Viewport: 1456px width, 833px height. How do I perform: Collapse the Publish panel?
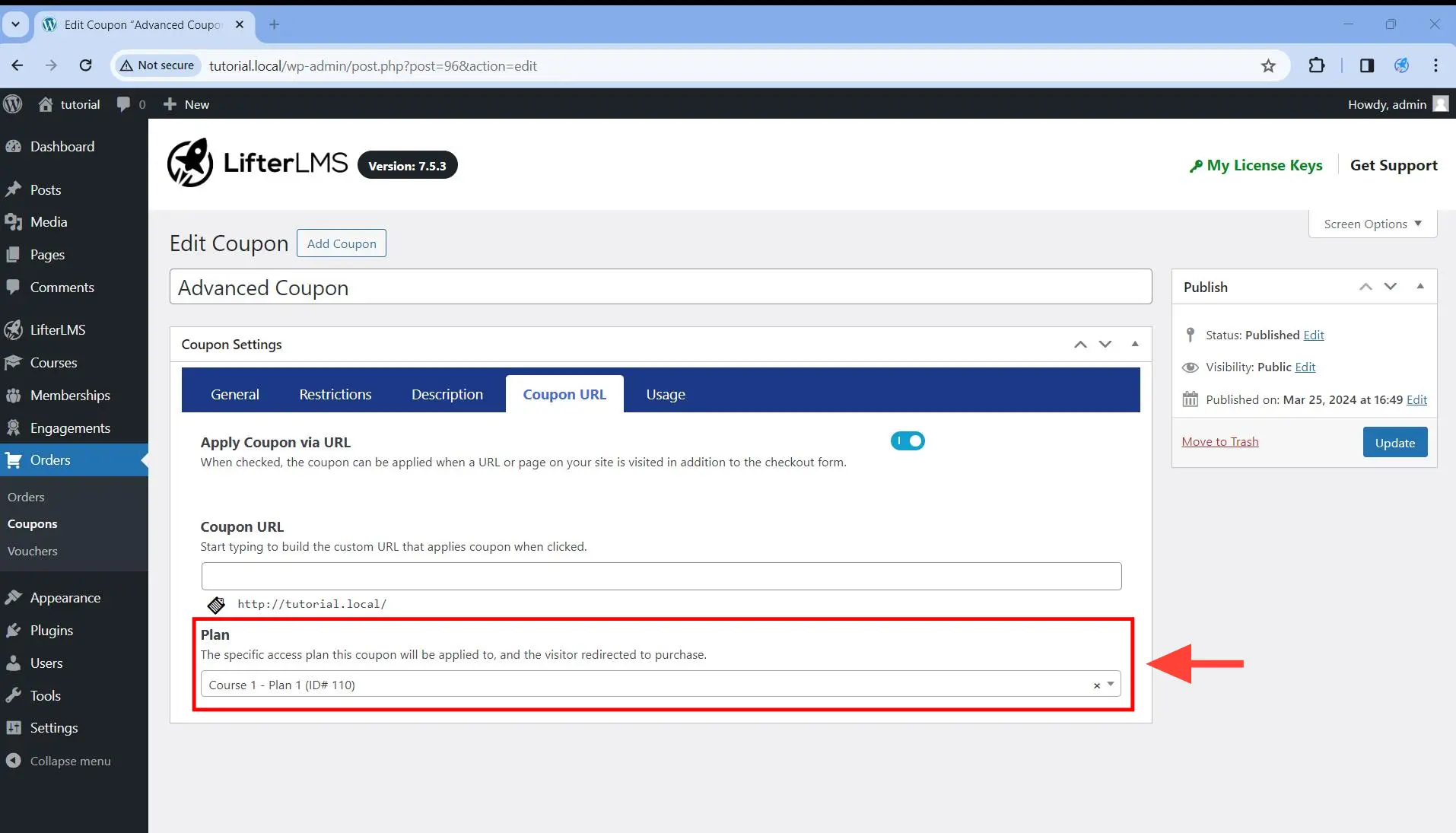coord(1419,286)
